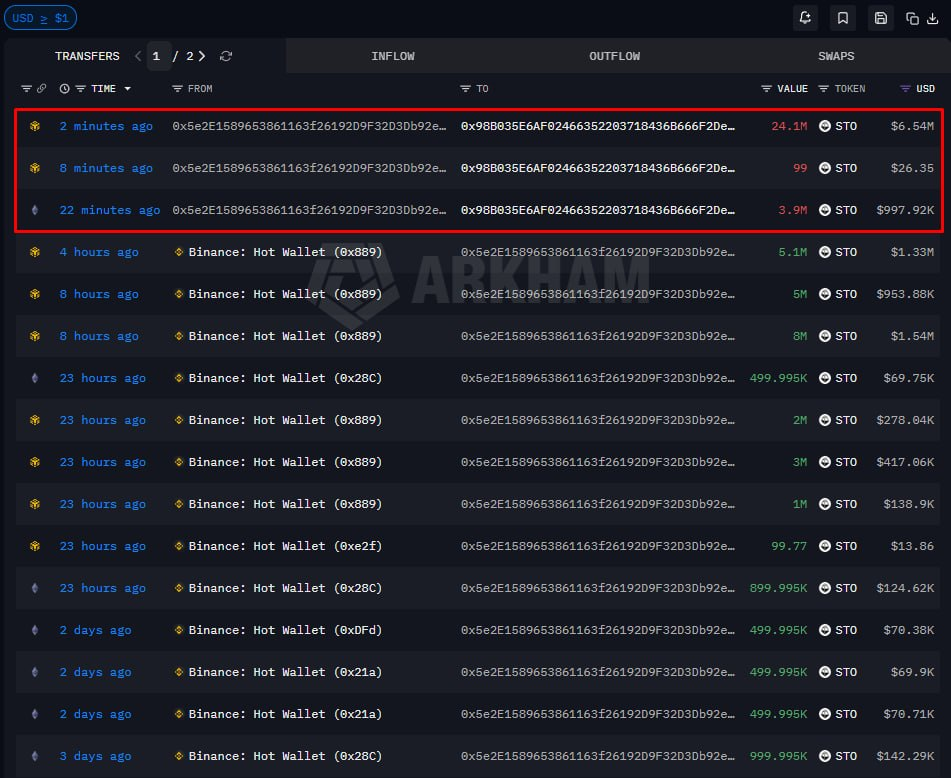Screen dimensions: 951x778
Task: Open the FROM column filter
Action: coord(178,89)
